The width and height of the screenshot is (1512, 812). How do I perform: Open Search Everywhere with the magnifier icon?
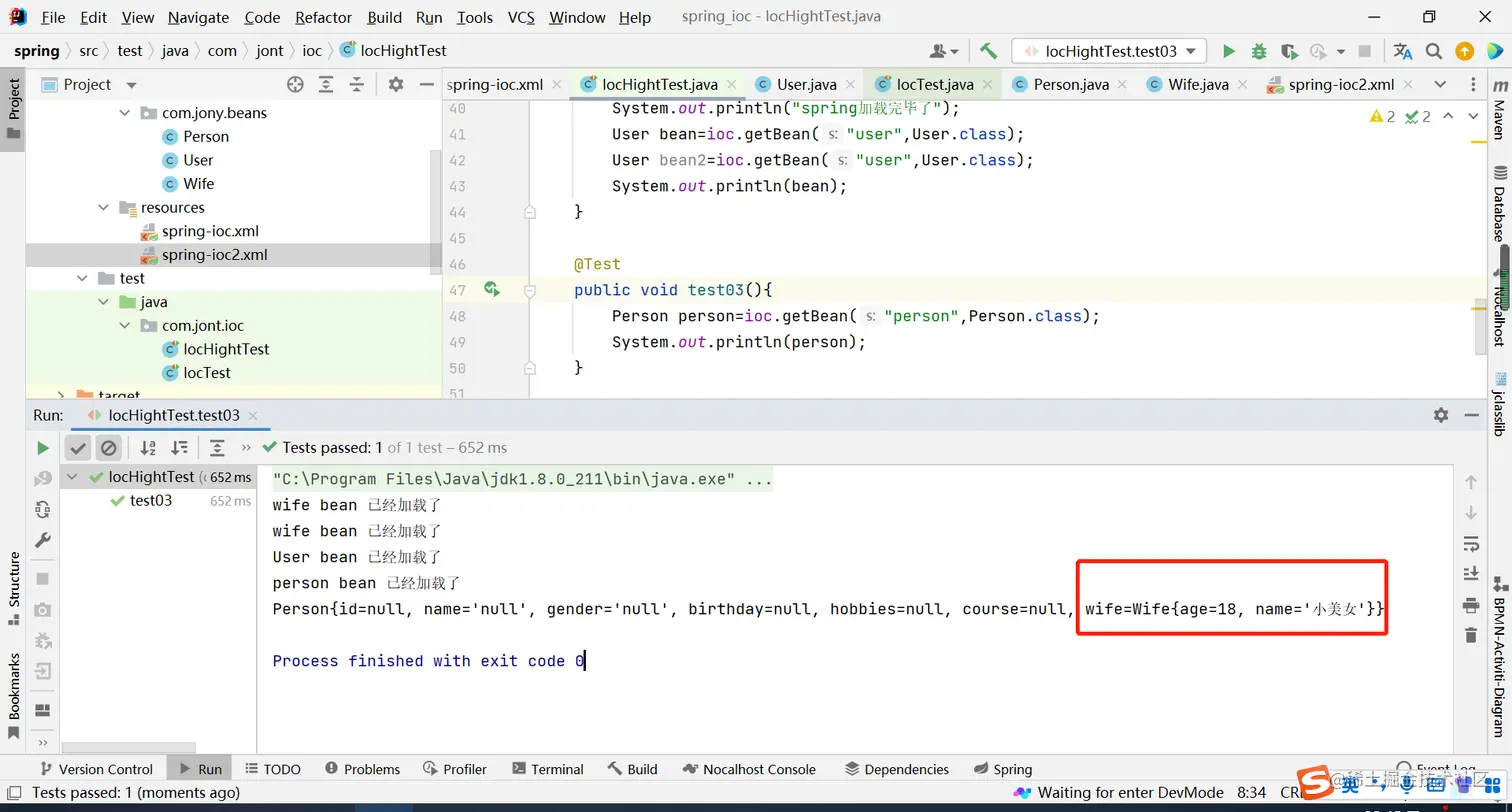pos(1433,51)
